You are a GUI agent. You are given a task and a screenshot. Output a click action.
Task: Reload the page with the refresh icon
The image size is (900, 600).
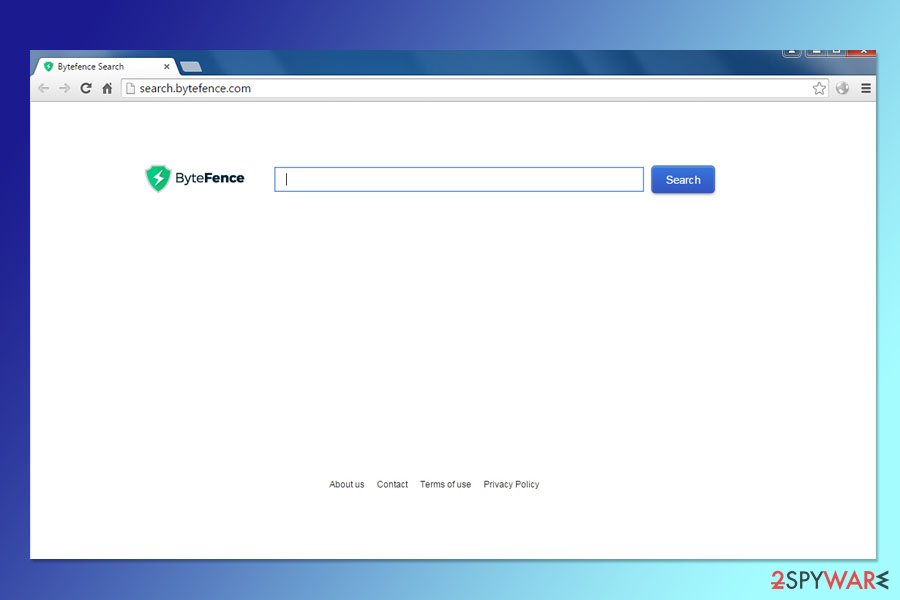tap(86, 88)
